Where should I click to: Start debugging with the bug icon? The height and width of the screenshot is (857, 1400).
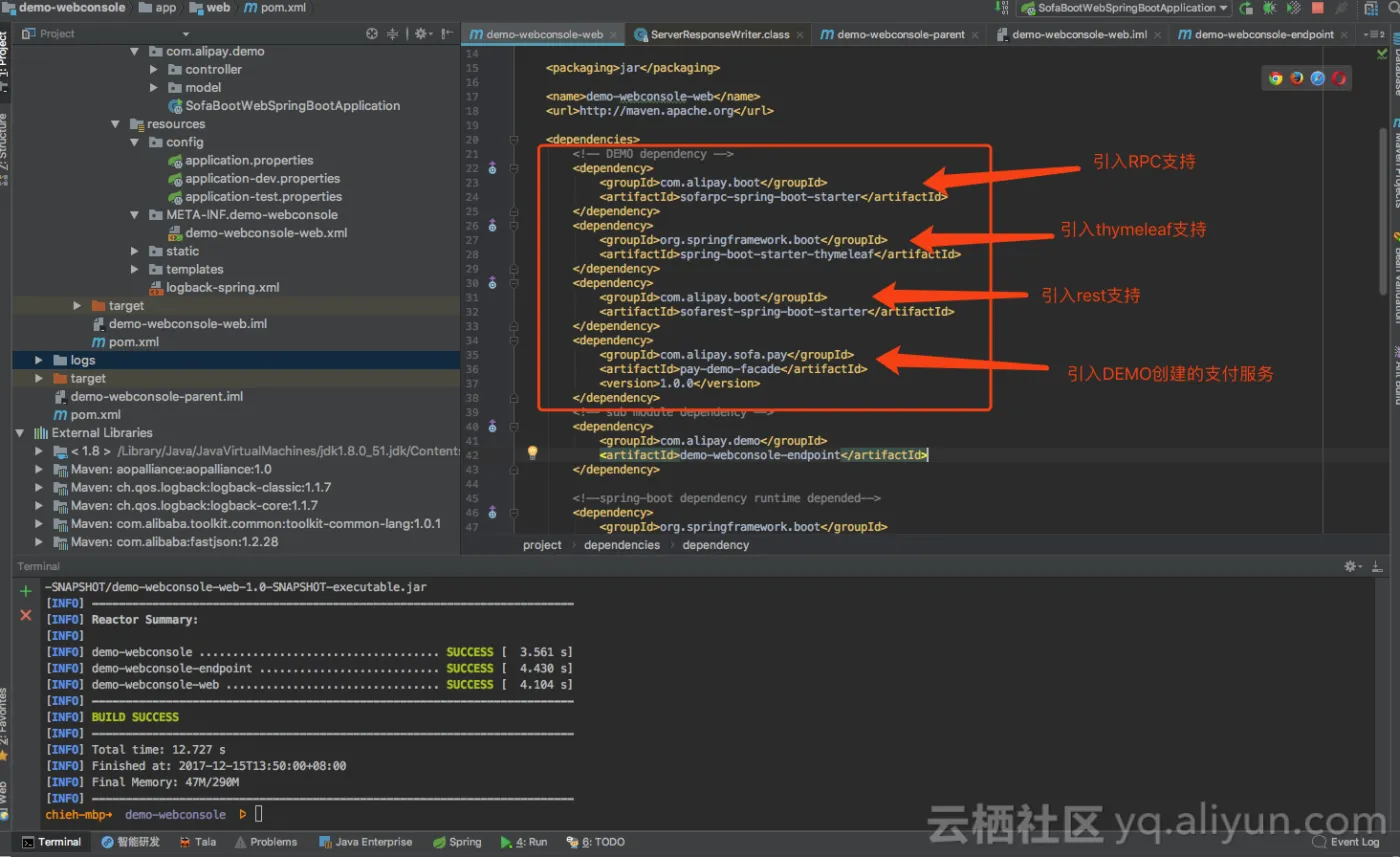click(x=1269, y=8)
